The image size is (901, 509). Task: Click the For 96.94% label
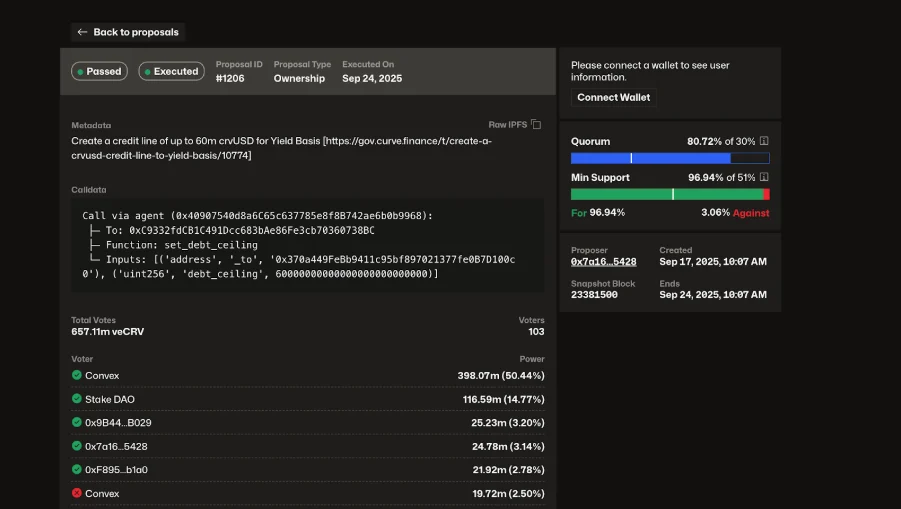598,213
